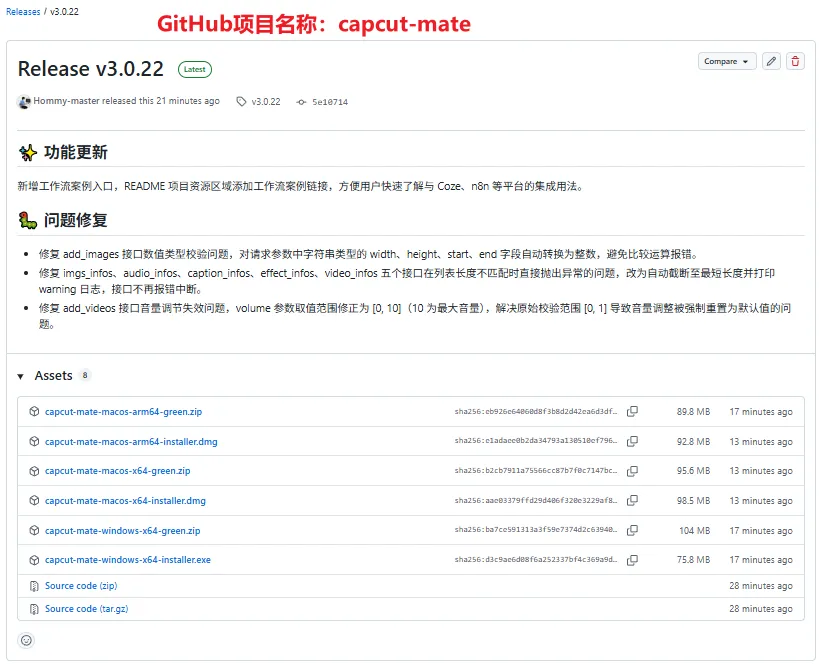Click package icon beside macos-x64-green.zip
819x664 pixels.
tap(34, 471)
